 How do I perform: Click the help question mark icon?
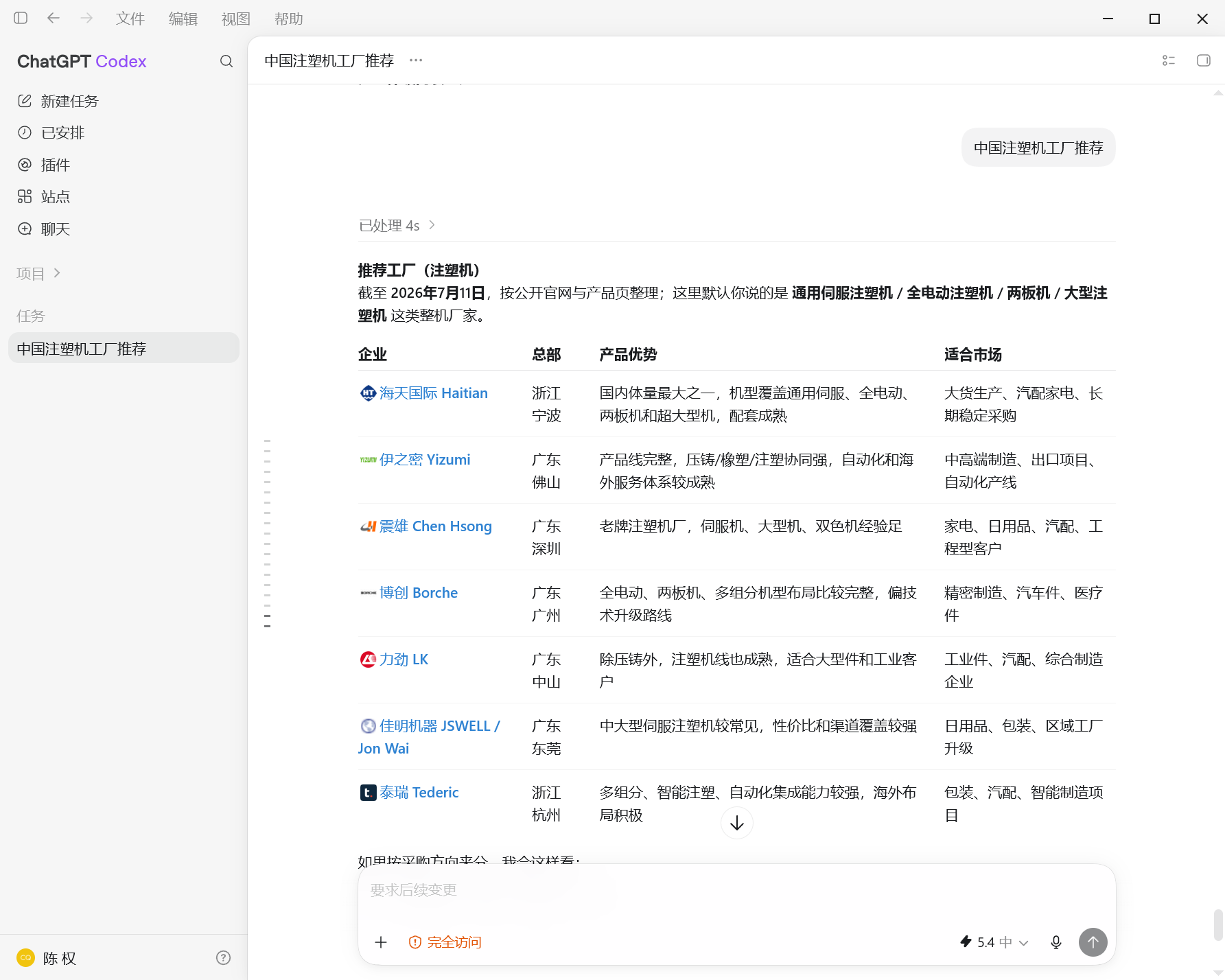point(223,958)
